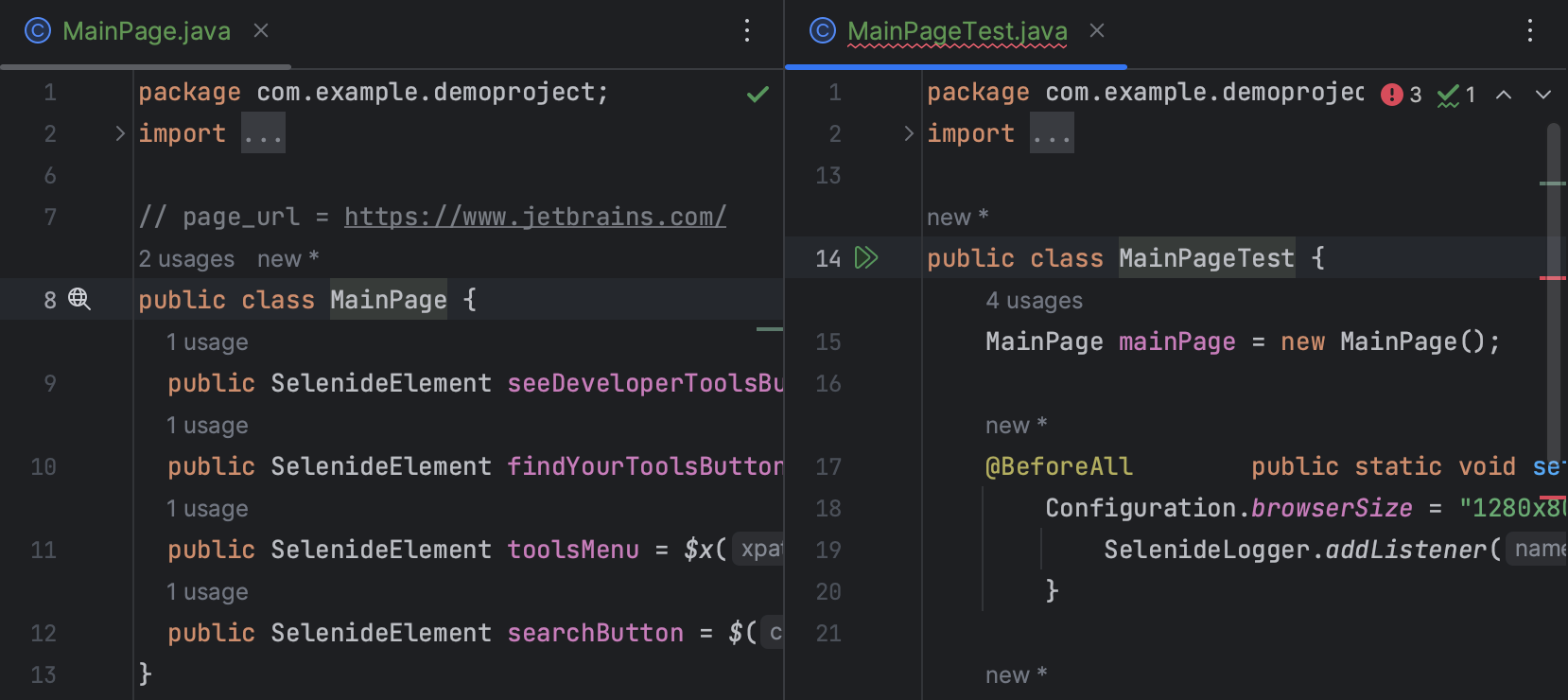Switch to MainPage.java tab

coord(147,31)
